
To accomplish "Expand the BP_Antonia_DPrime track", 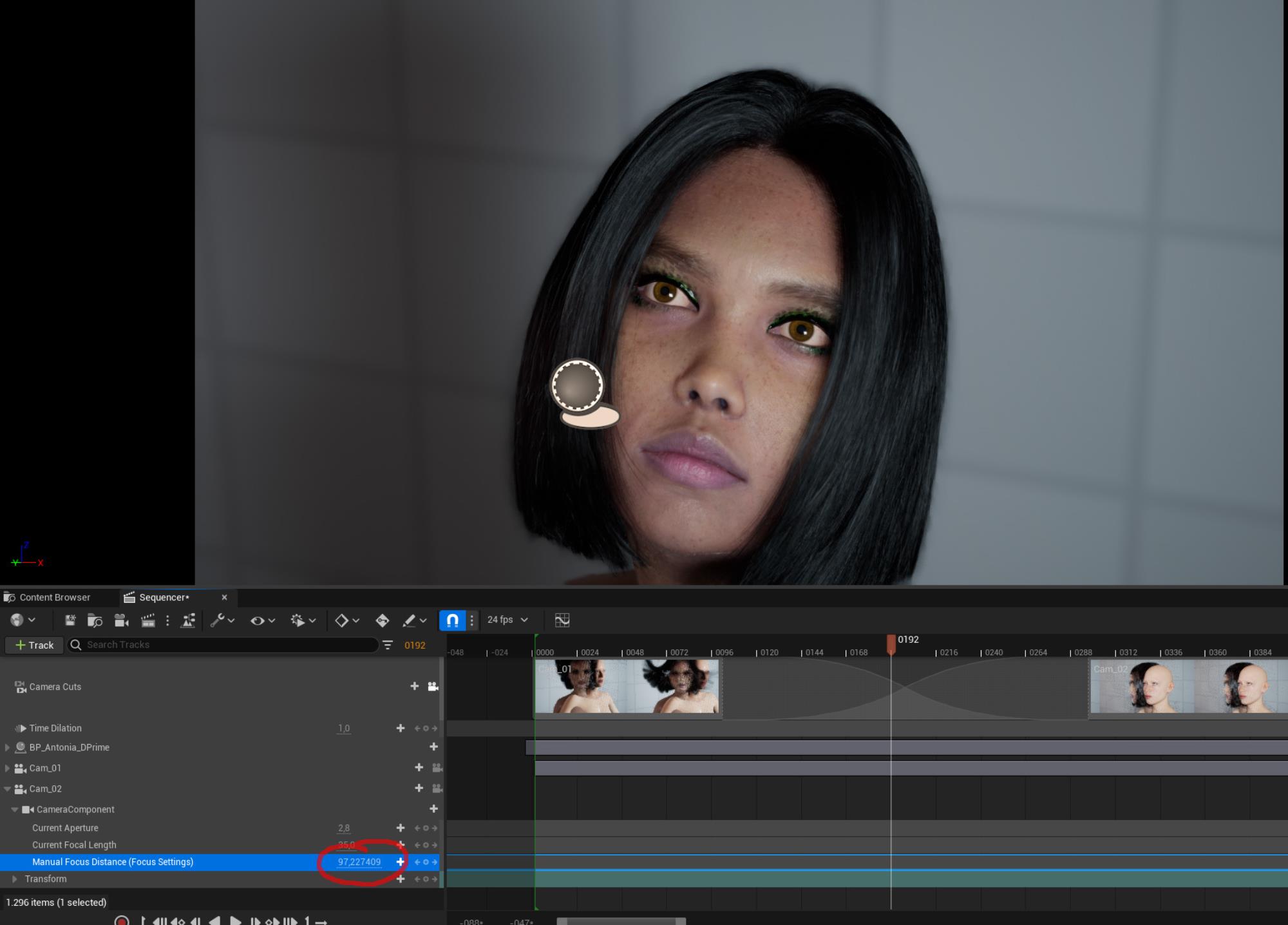I will tap(7, 747).
